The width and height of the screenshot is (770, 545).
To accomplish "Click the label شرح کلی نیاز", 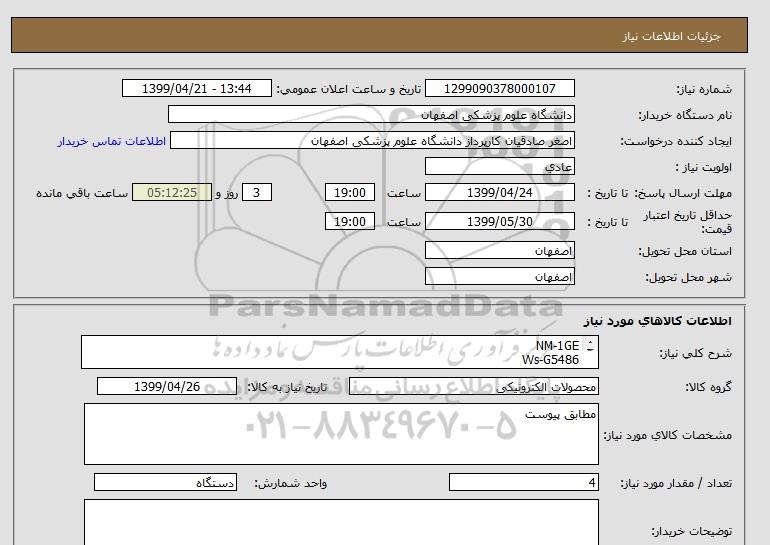I will [x=695, y=353].
